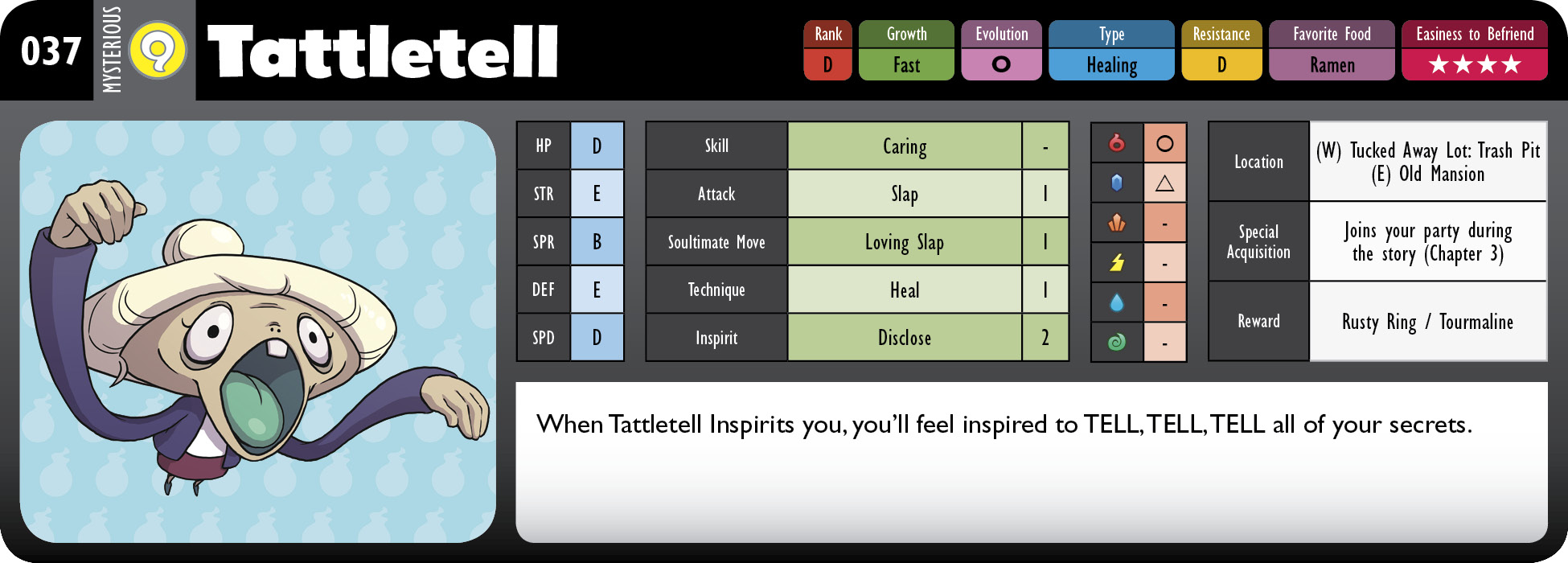The width and height of the screenshot is (1568, 563).
Task: Select the blue ice crystal element icon
Action: point(1117,183)
